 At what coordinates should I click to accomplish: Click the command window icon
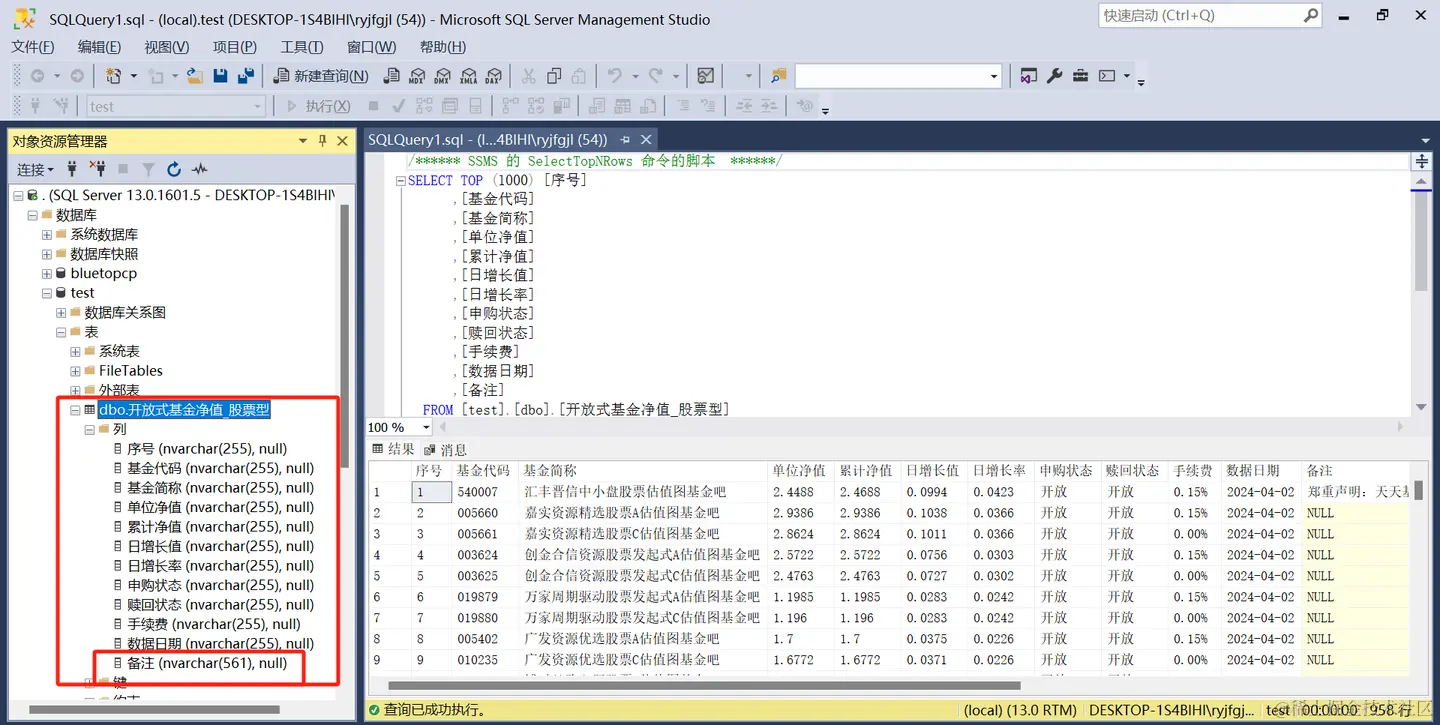[x=1107, y=76]
